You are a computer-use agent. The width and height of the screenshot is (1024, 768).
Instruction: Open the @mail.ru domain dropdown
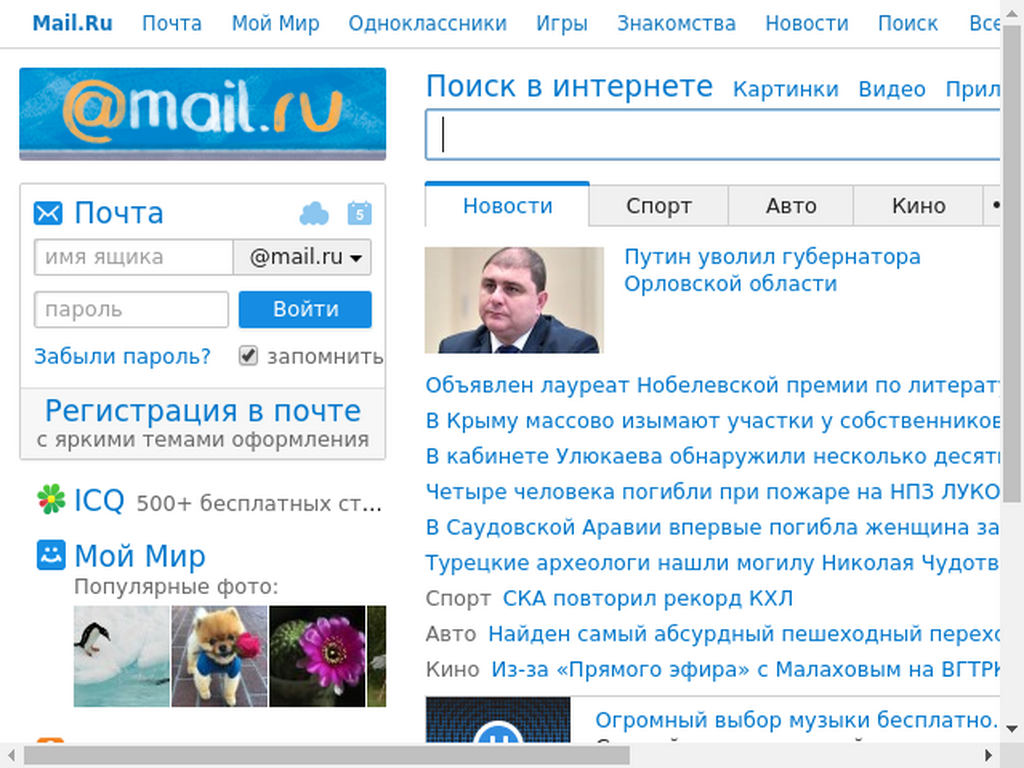pyautogui.click(x=303, y=257)
